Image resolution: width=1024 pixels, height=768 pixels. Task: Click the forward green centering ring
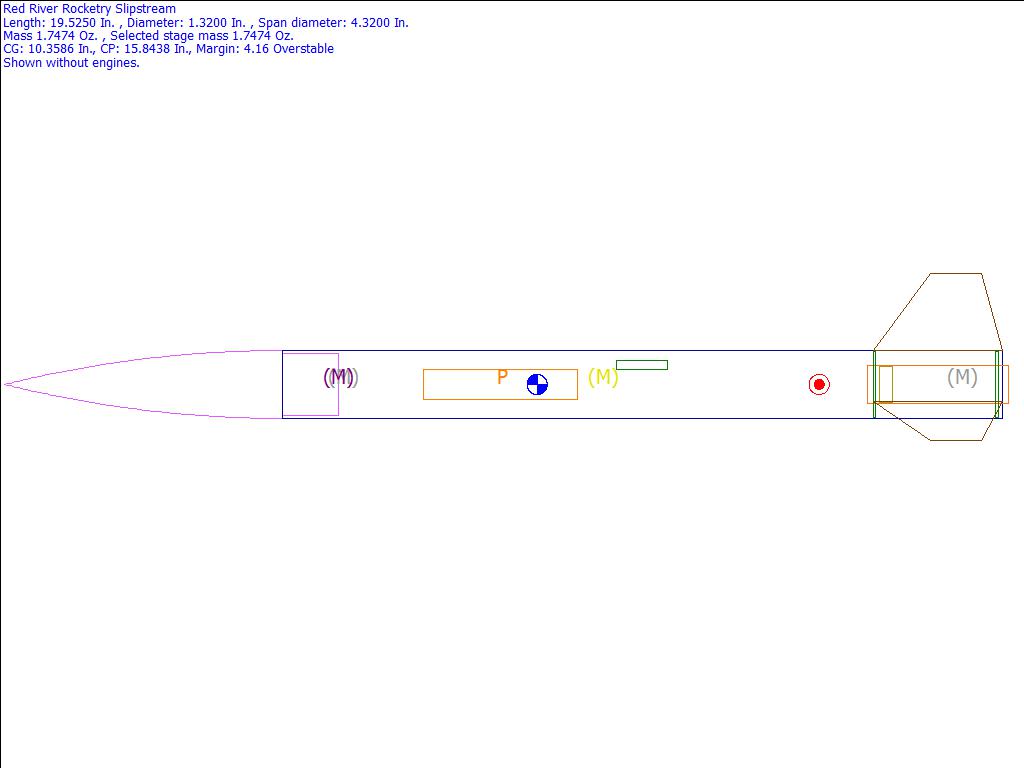coord(874,384)
